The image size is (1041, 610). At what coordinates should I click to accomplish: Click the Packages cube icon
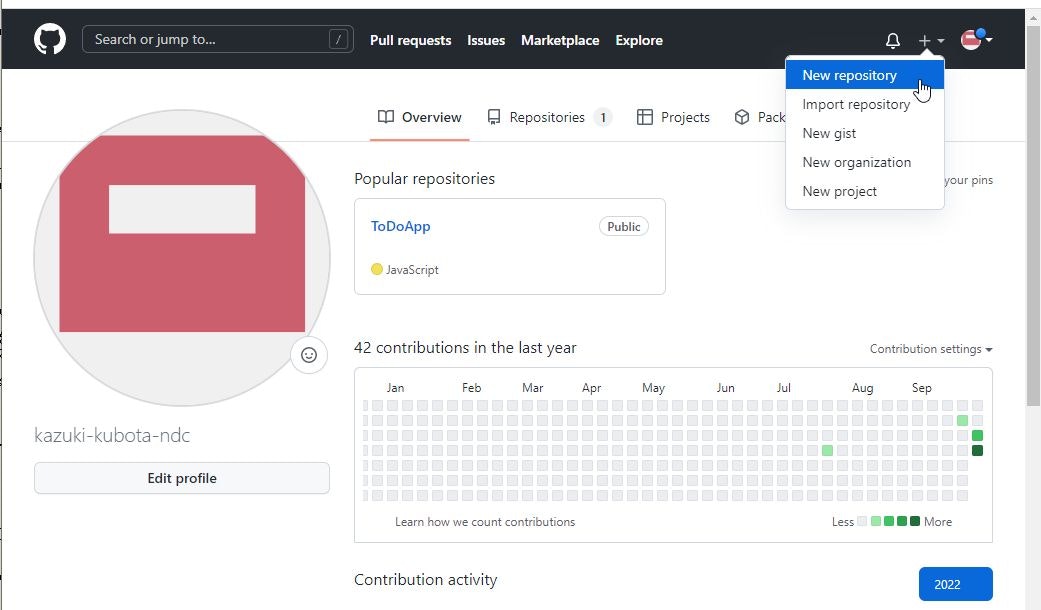[x=742, y=117]
